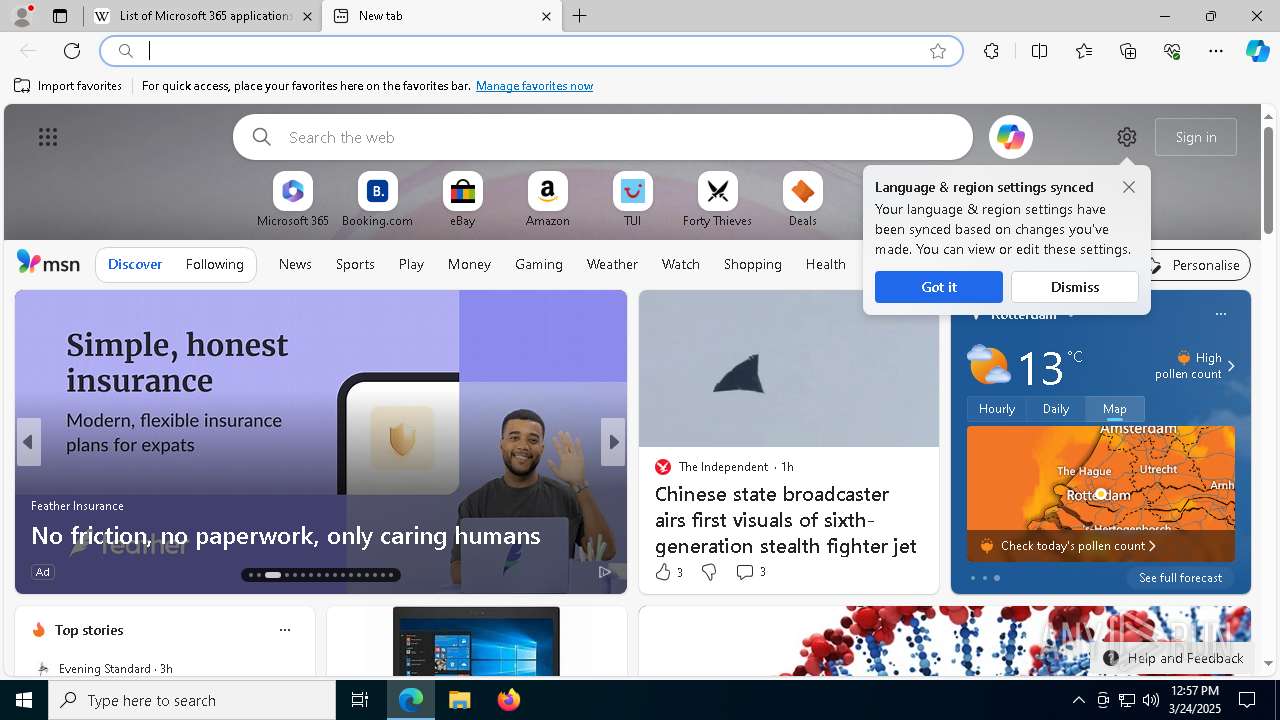
Task: Show next carousel slide arrow
Action: pyautogui.click(x=613, y=442)
